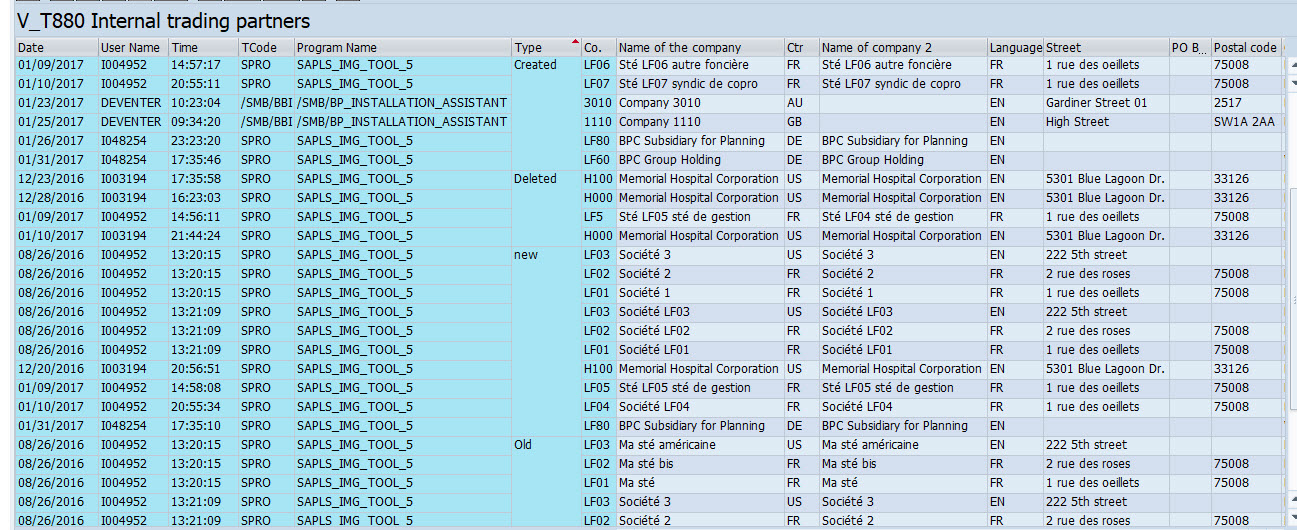Image resolution: width=1297 pixels, height=530 pixels.
Task: Select time cell 23:23:20
Action: tap(203, 141)
